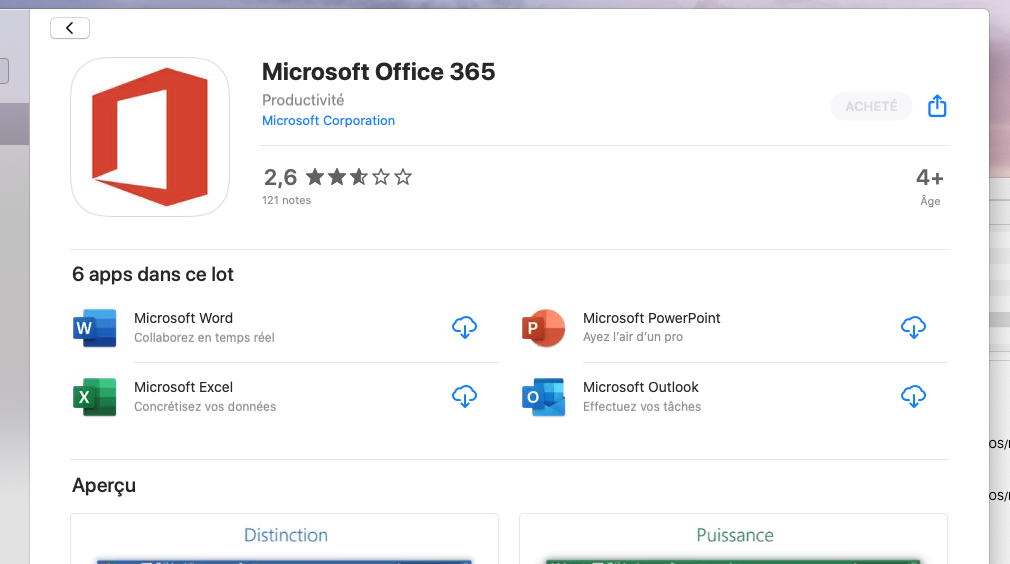Select the 'Microsoft Excel' title text
This screenshot has height=564, width=1010.
(x=184, y=387)
